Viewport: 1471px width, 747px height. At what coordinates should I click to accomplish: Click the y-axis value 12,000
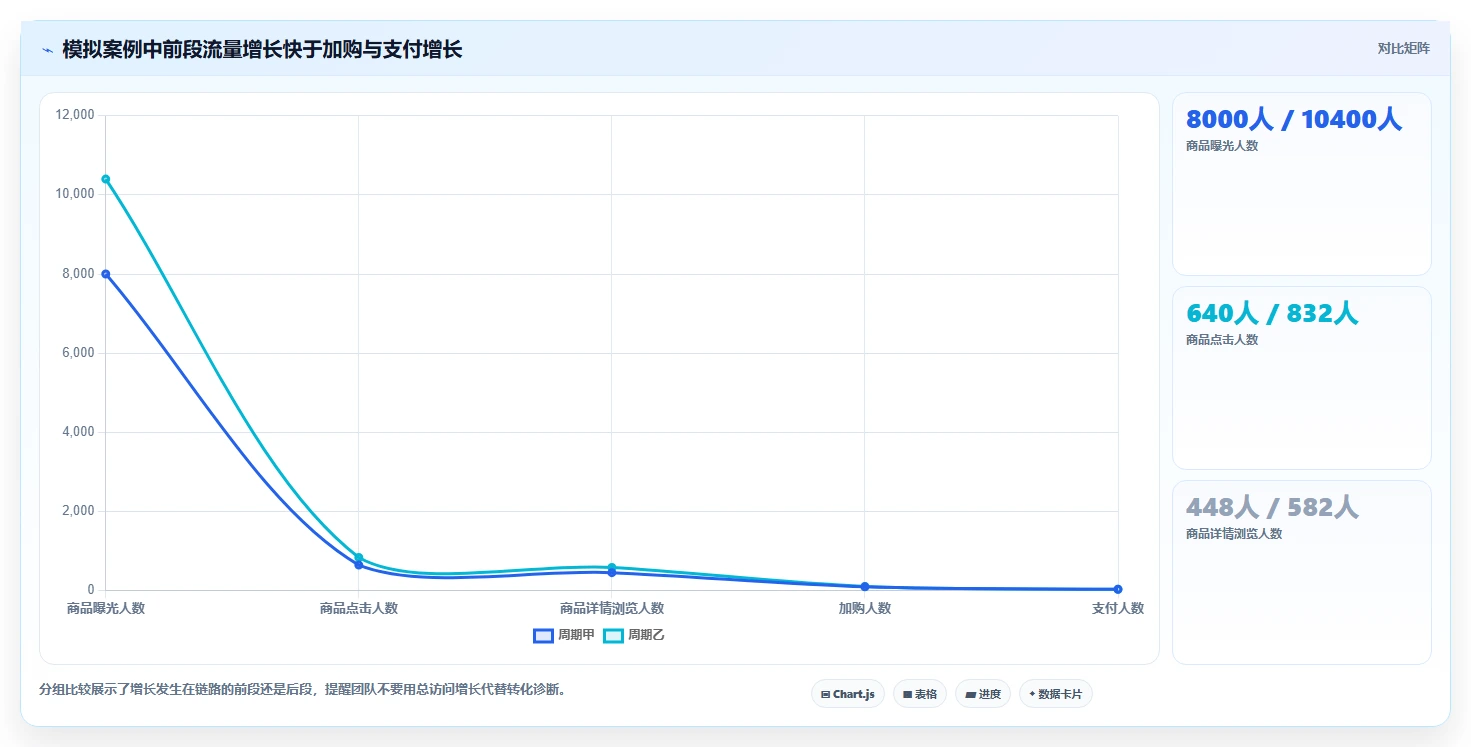coord(76,115)
